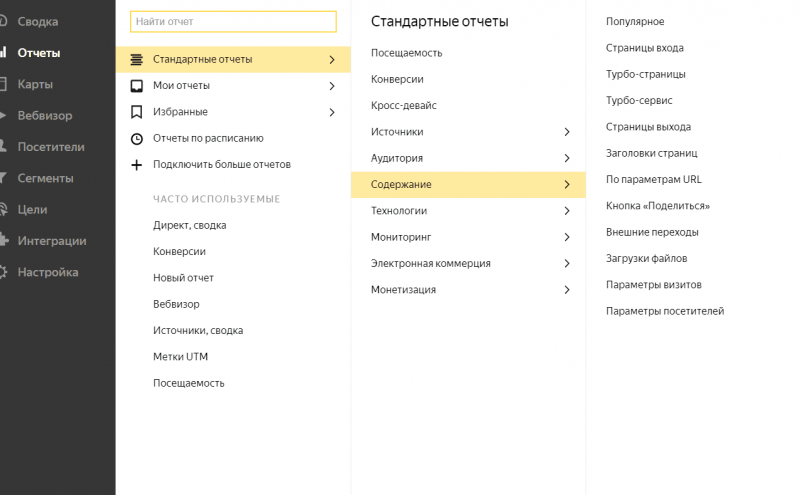Open Электронная коммерция reports group
Image resolution: width=800 pixels, height=495 pixels.
pyautogui.click(x=468, y=263)
